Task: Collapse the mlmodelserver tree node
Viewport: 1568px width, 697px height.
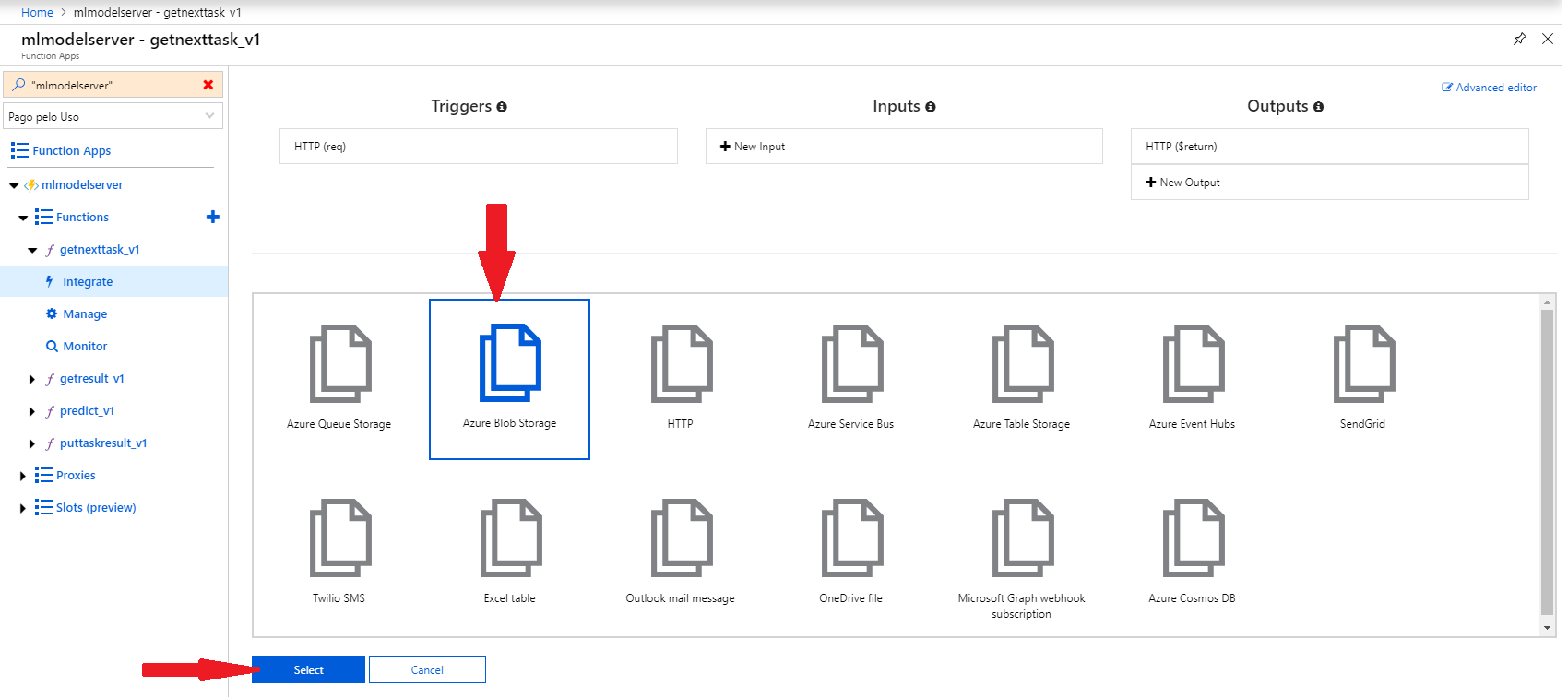Action: tap(14, 185)
